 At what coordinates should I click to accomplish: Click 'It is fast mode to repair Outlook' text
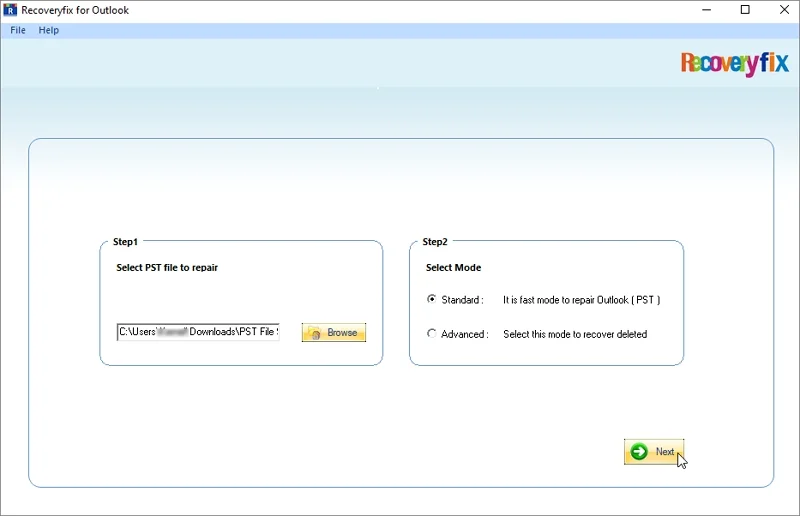tap(582, 300)
